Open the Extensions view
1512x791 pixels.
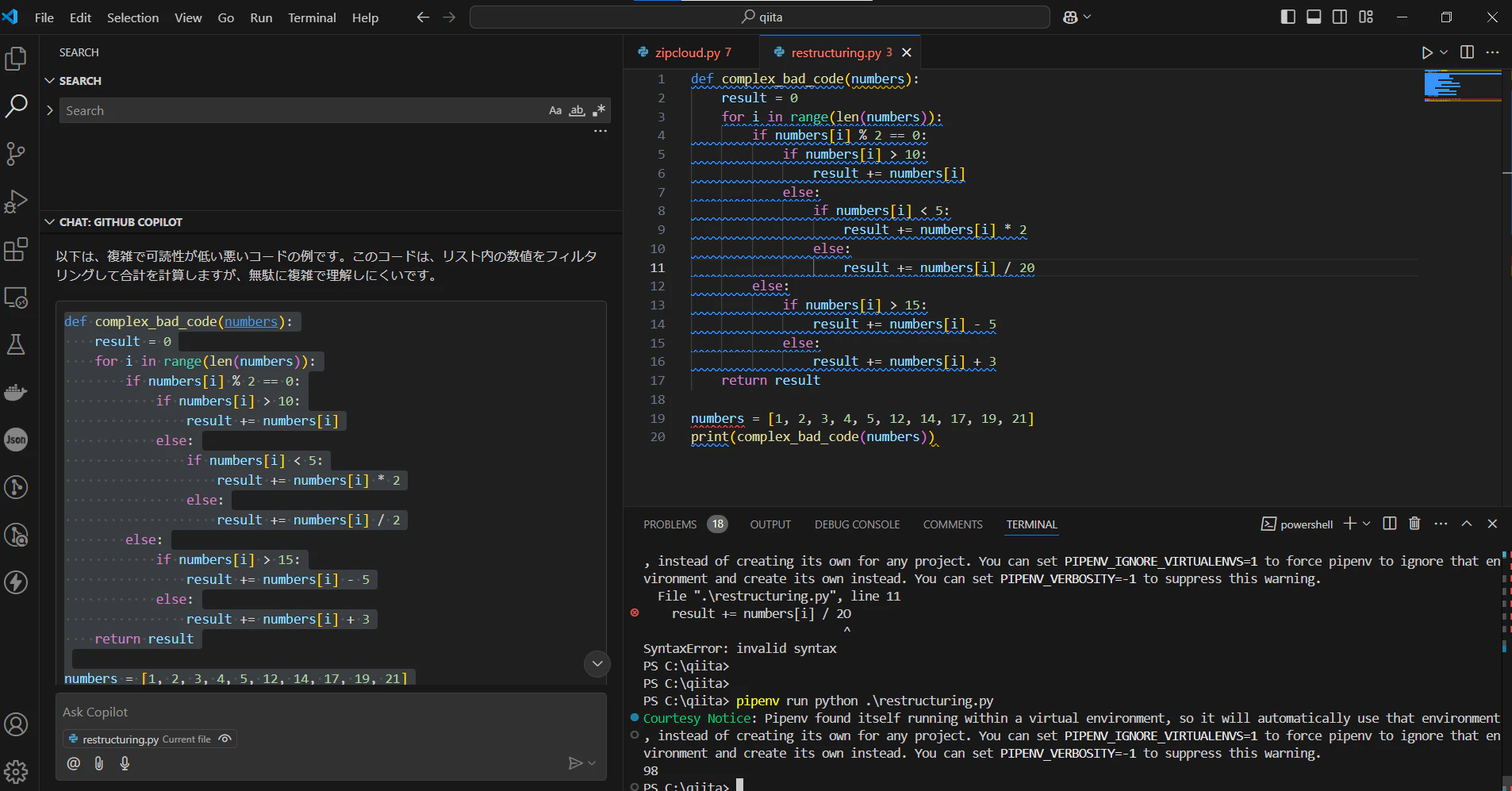click(16, 249)
